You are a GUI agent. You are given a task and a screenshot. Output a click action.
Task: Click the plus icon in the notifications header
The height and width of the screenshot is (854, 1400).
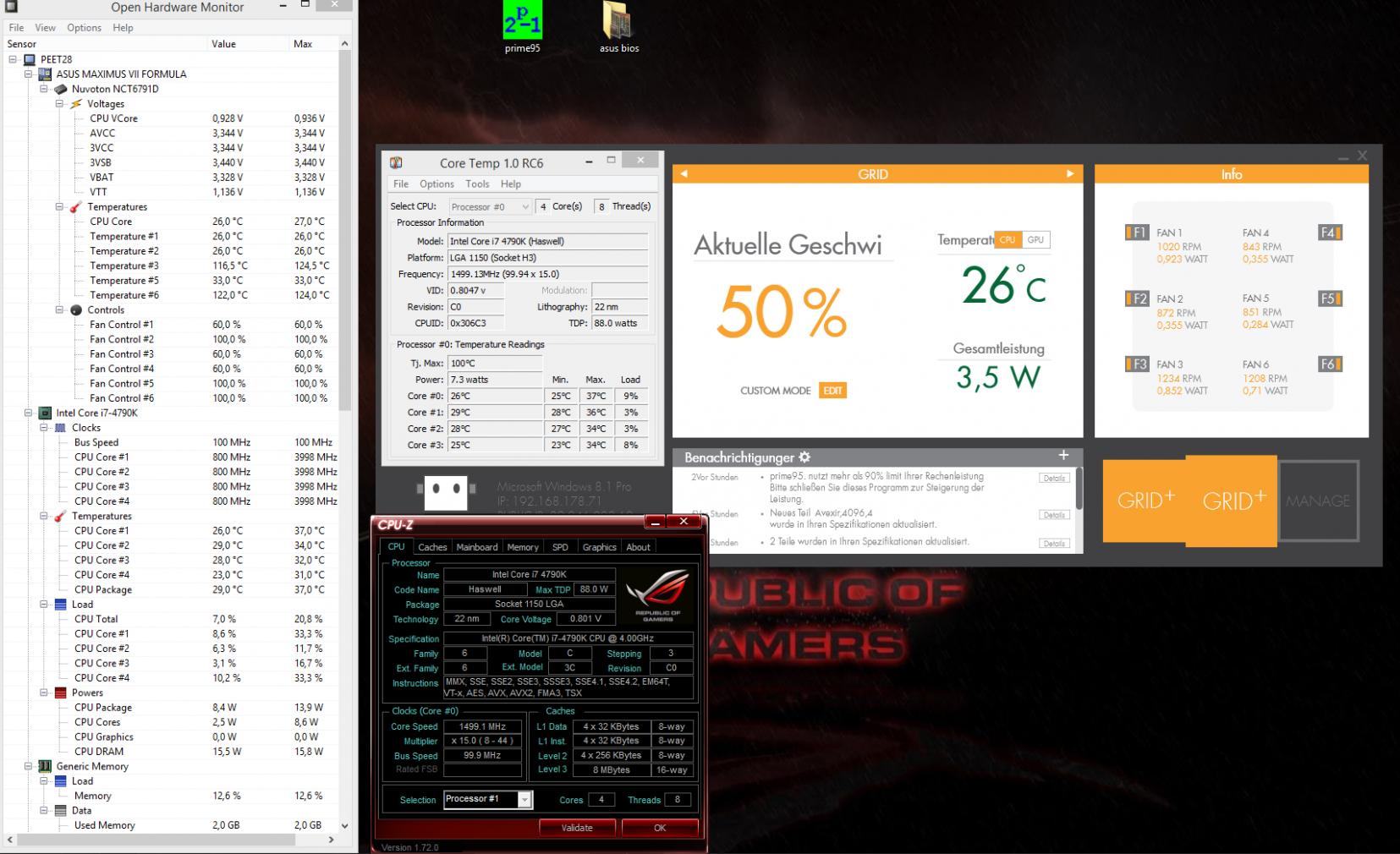pyautogui.click(x=1063, y=455)
